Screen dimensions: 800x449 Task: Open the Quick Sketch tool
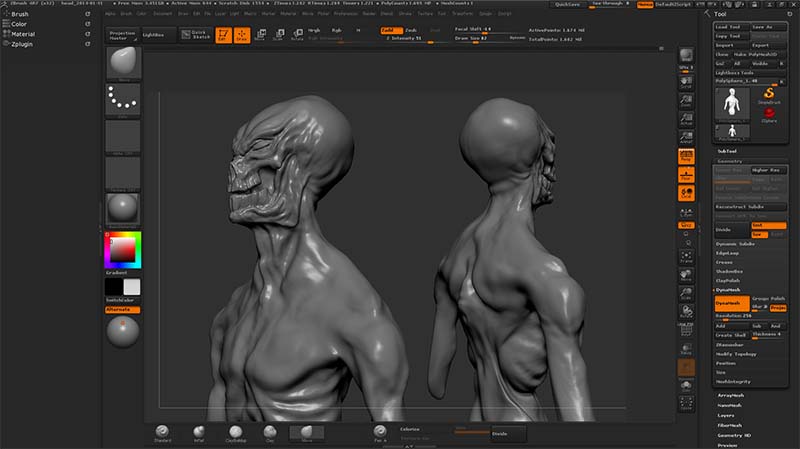(x=196, y=35)
